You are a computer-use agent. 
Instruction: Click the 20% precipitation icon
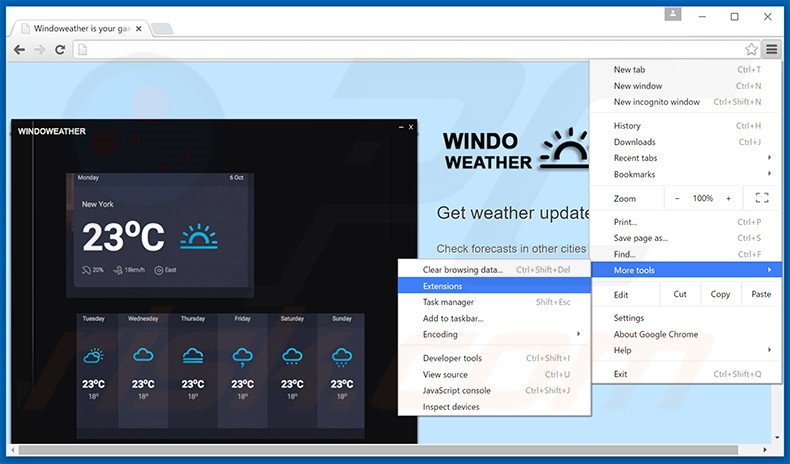point(86,271)
